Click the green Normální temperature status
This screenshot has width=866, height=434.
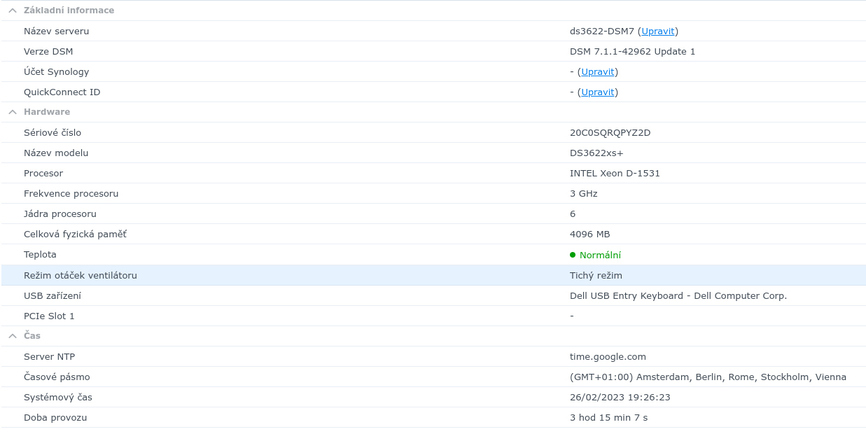pyautogui.click(x=595, y=255)
